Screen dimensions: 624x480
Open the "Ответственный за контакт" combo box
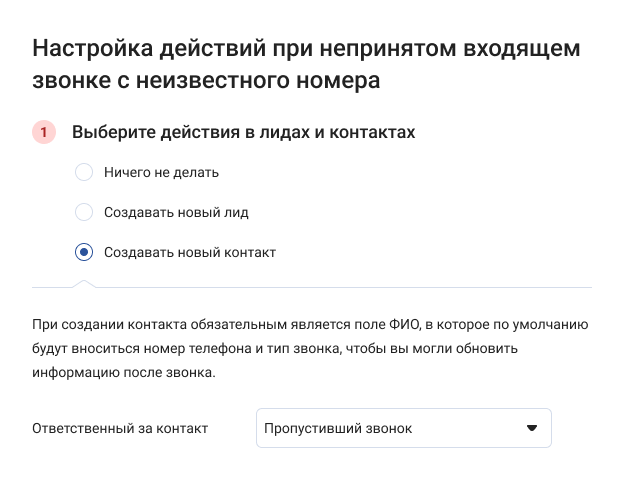click(403, 429)
